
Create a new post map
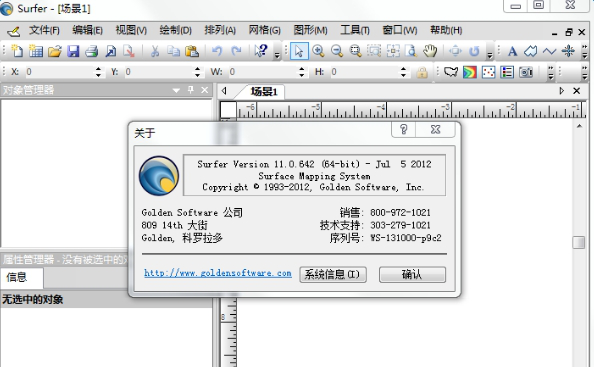pos(488,72)
